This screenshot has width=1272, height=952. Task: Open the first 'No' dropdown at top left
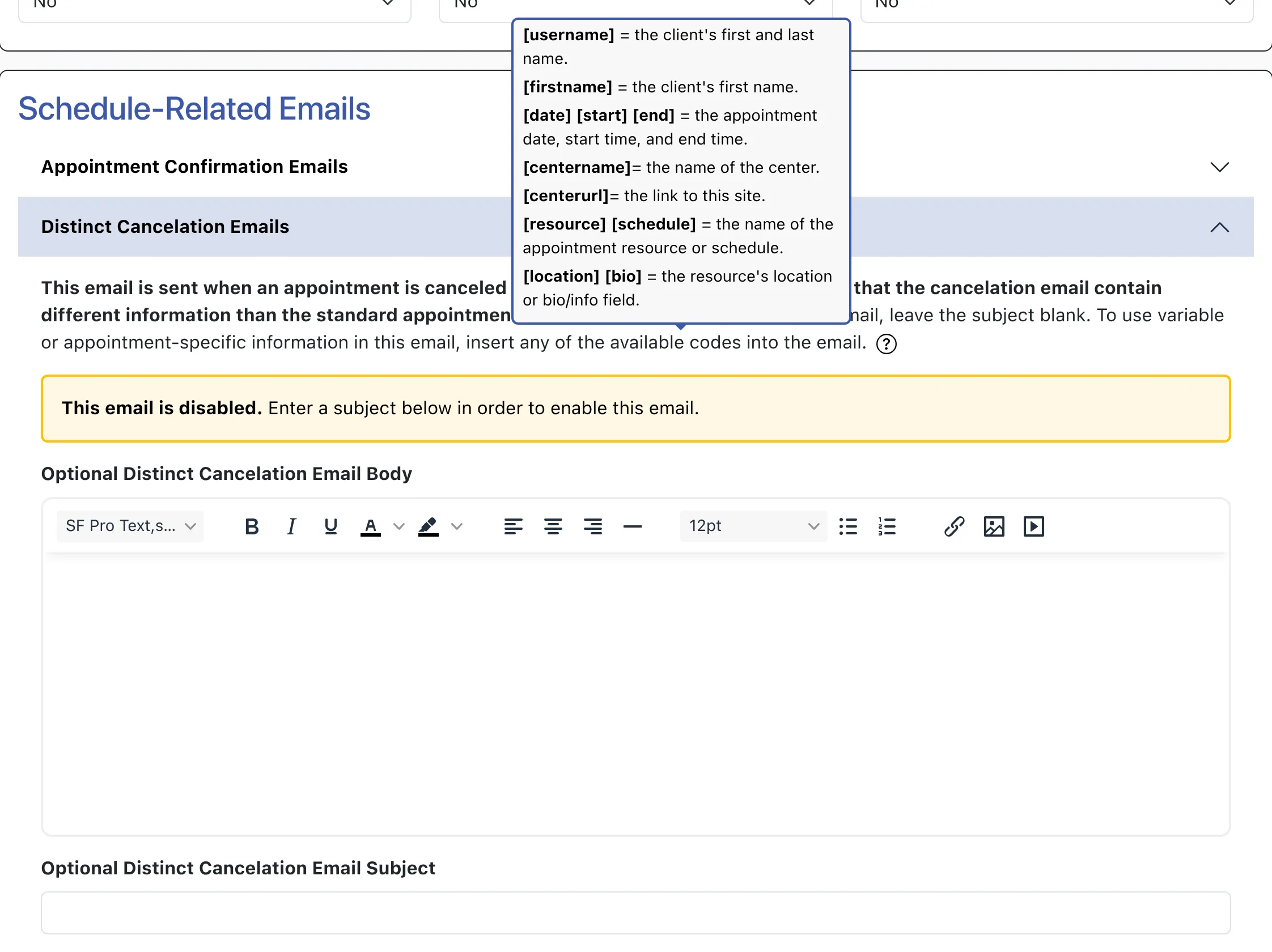point(214,6)
